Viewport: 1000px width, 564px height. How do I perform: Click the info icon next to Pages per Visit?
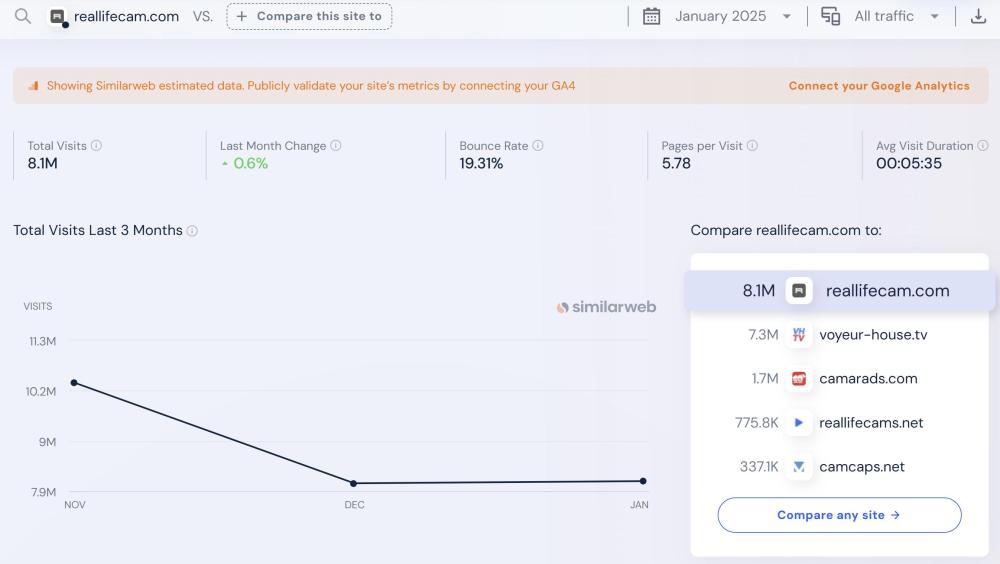coord(752,146)
